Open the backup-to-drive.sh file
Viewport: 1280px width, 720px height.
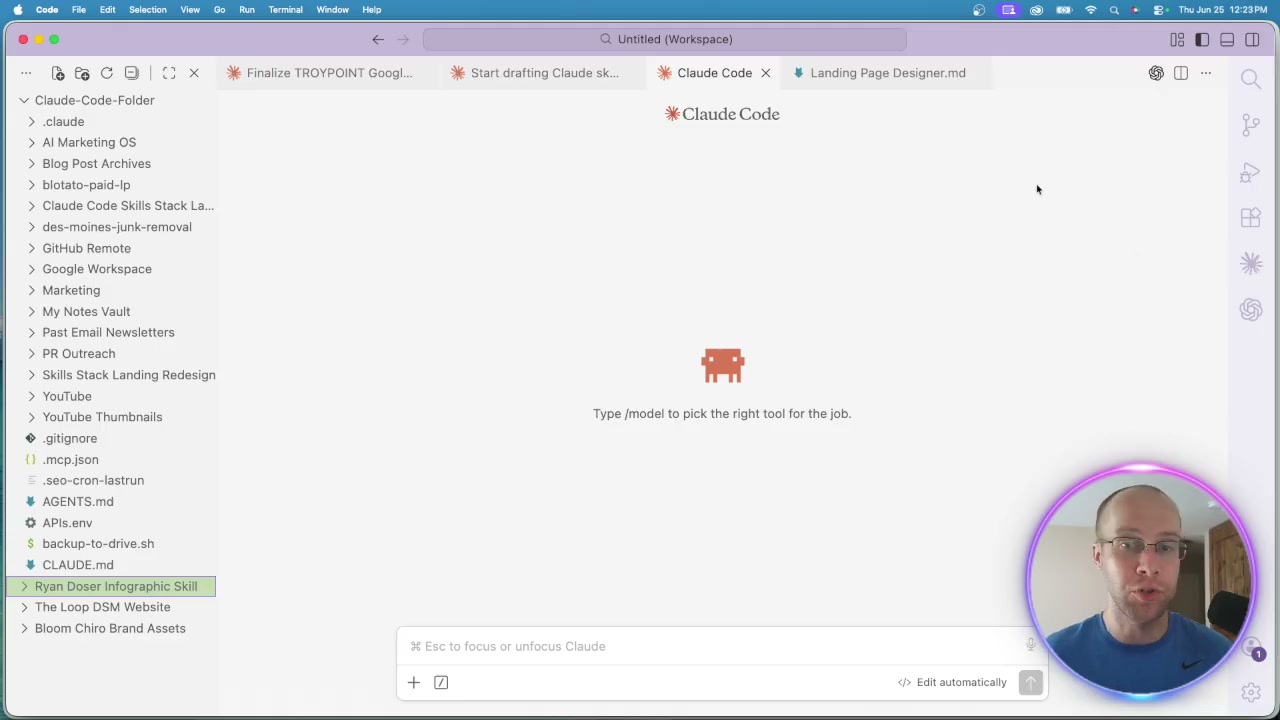[x=98, y=544]
